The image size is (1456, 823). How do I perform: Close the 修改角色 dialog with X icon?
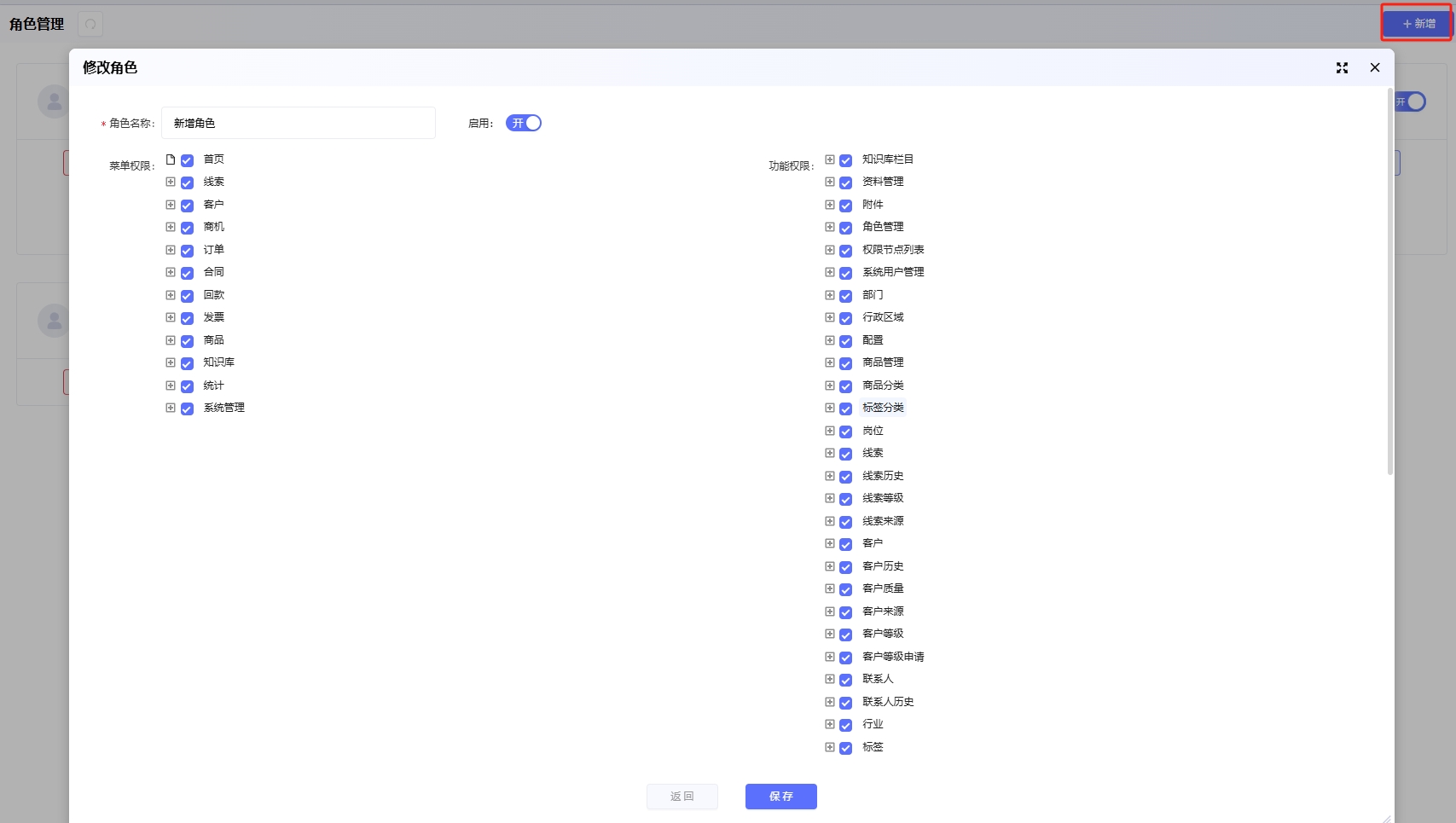(1374, 68)
